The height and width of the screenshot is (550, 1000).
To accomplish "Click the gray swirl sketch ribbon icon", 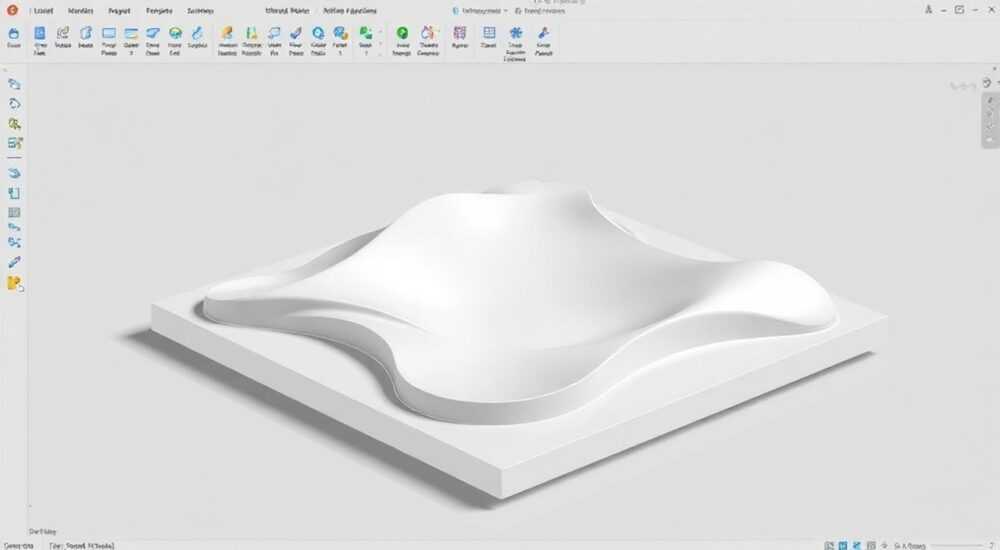I will click(x=62, y=33).
